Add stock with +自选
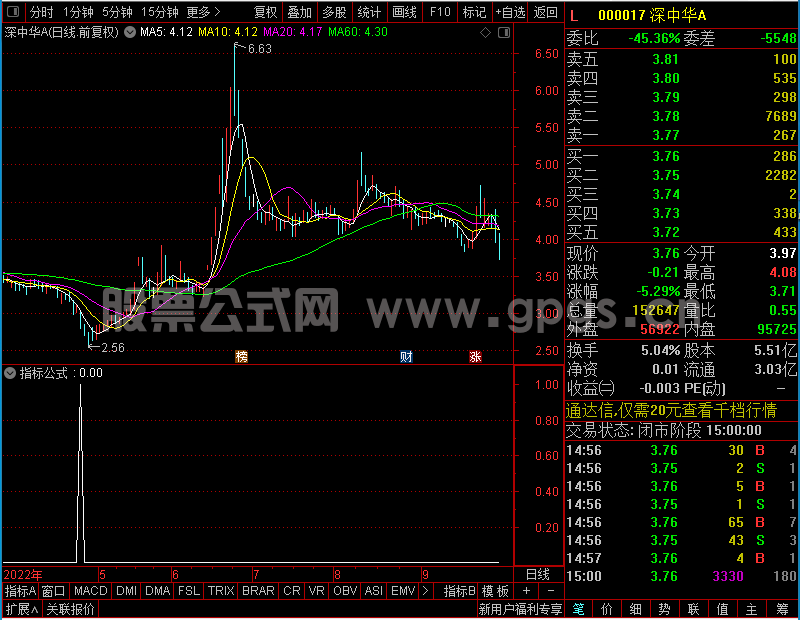The image size is (800, 620). pos(510,12)
